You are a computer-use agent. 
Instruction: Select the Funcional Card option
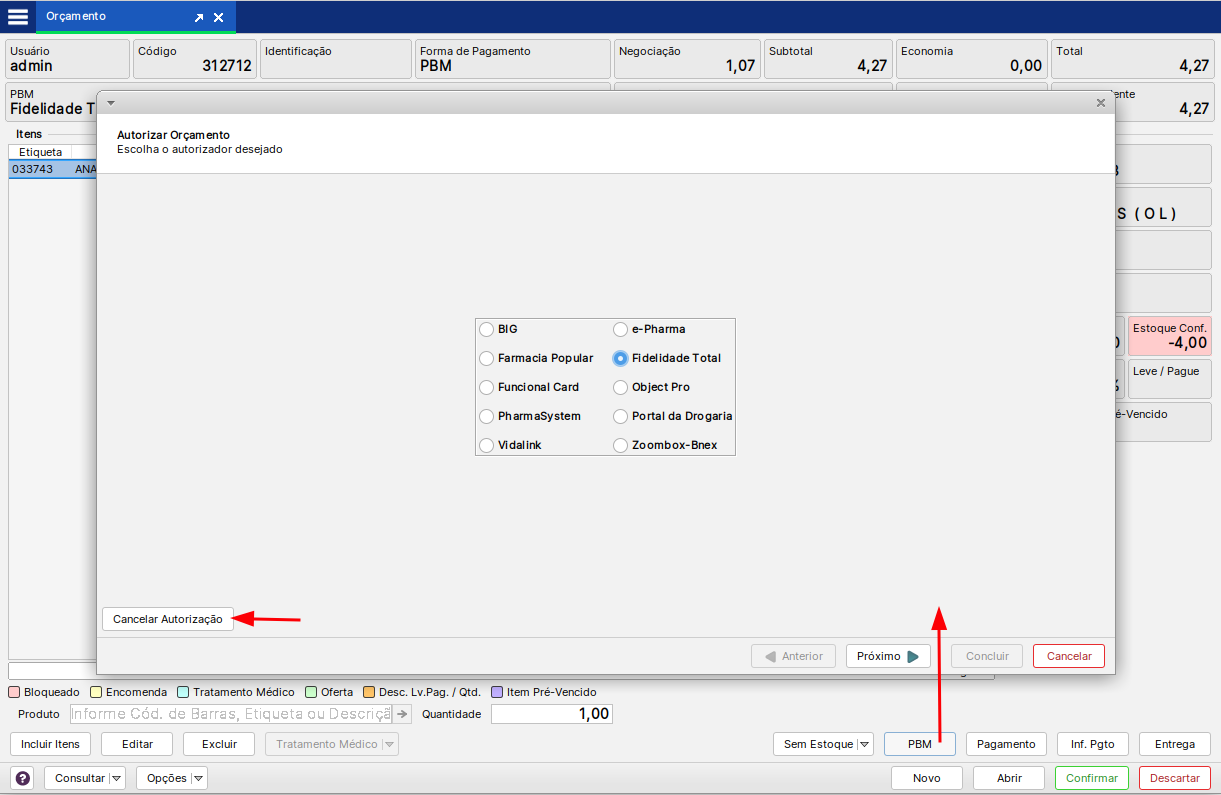pos(487,387)
